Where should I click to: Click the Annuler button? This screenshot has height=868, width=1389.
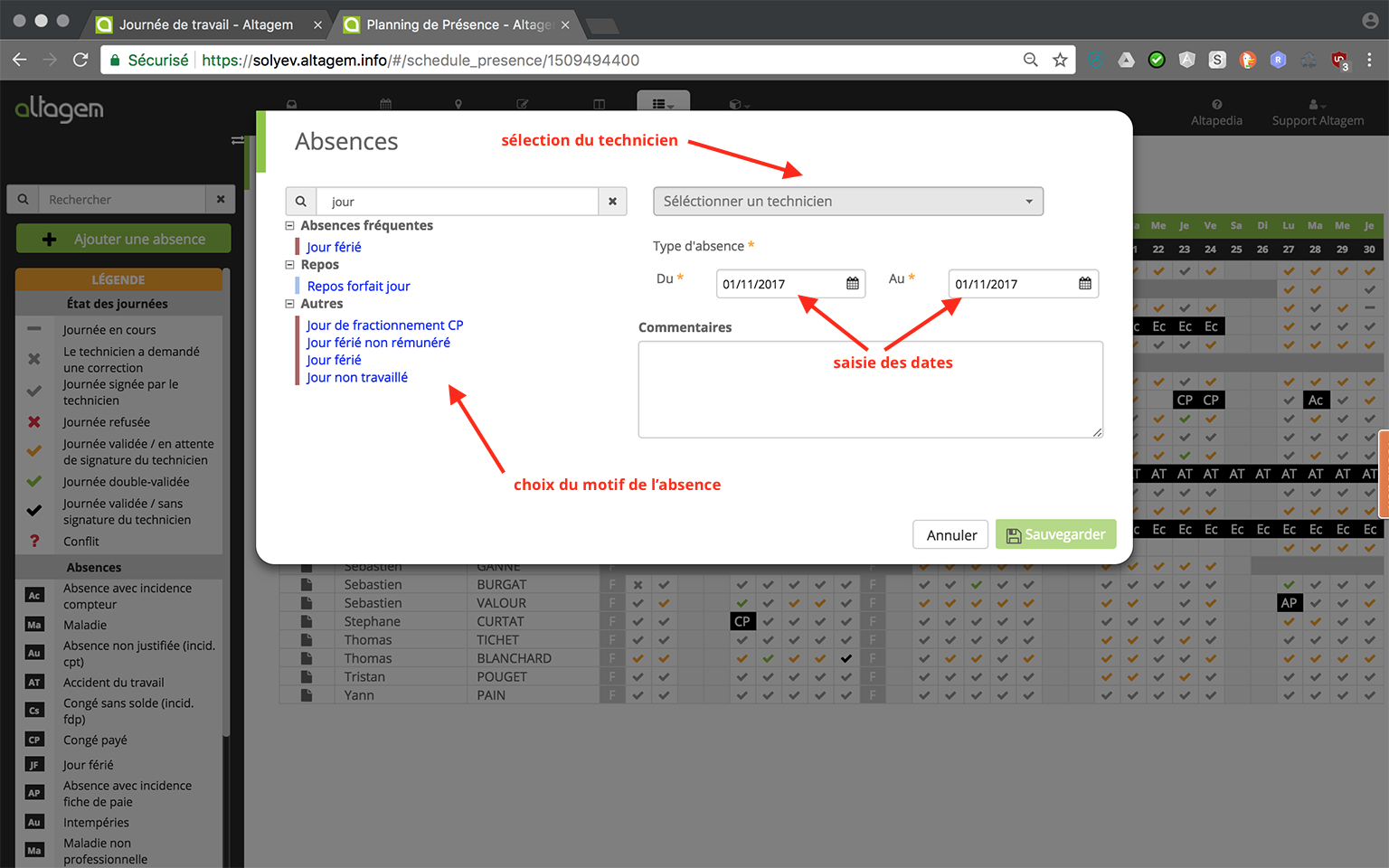(951, 535)
